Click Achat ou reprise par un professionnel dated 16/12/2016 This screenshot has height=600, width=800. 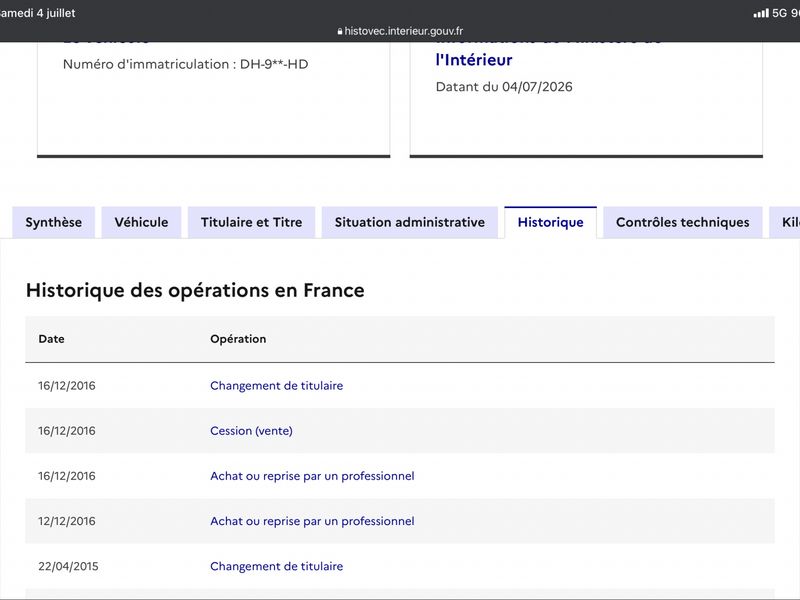pos(312,476)
